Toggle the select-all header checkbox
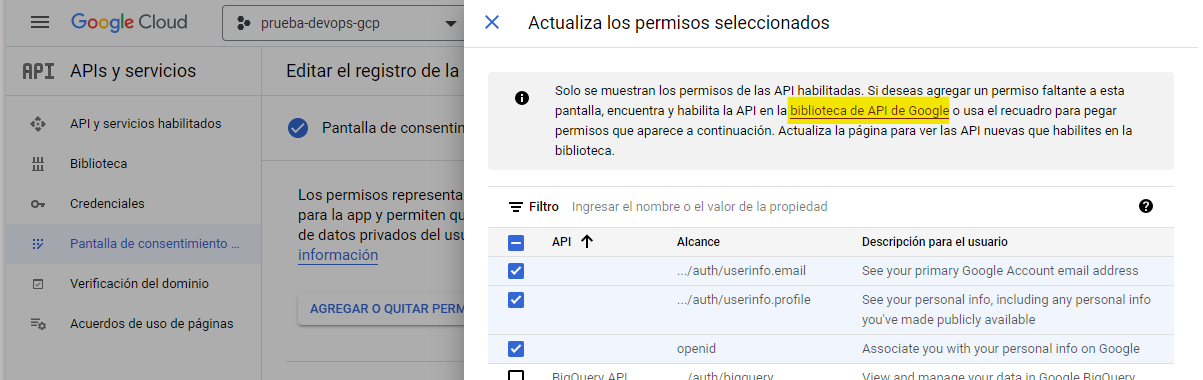The image size is (1203, 380). tap(516, 242)
